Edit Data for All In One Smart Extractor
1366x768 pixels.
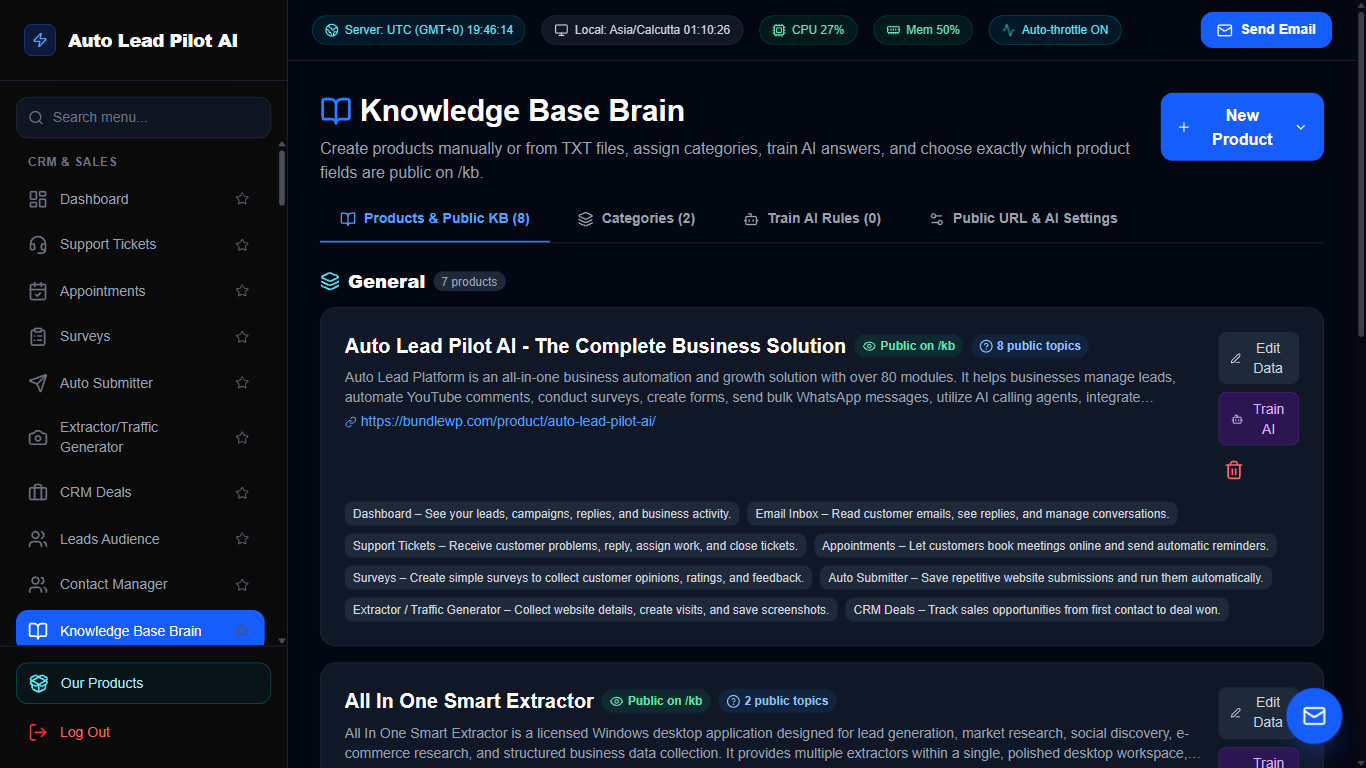(x=1258, y=713)
